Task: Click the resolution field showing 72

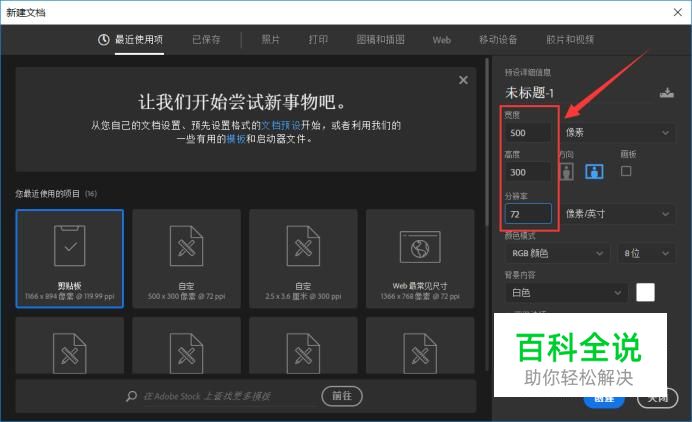Action: [x=528, y=214]
